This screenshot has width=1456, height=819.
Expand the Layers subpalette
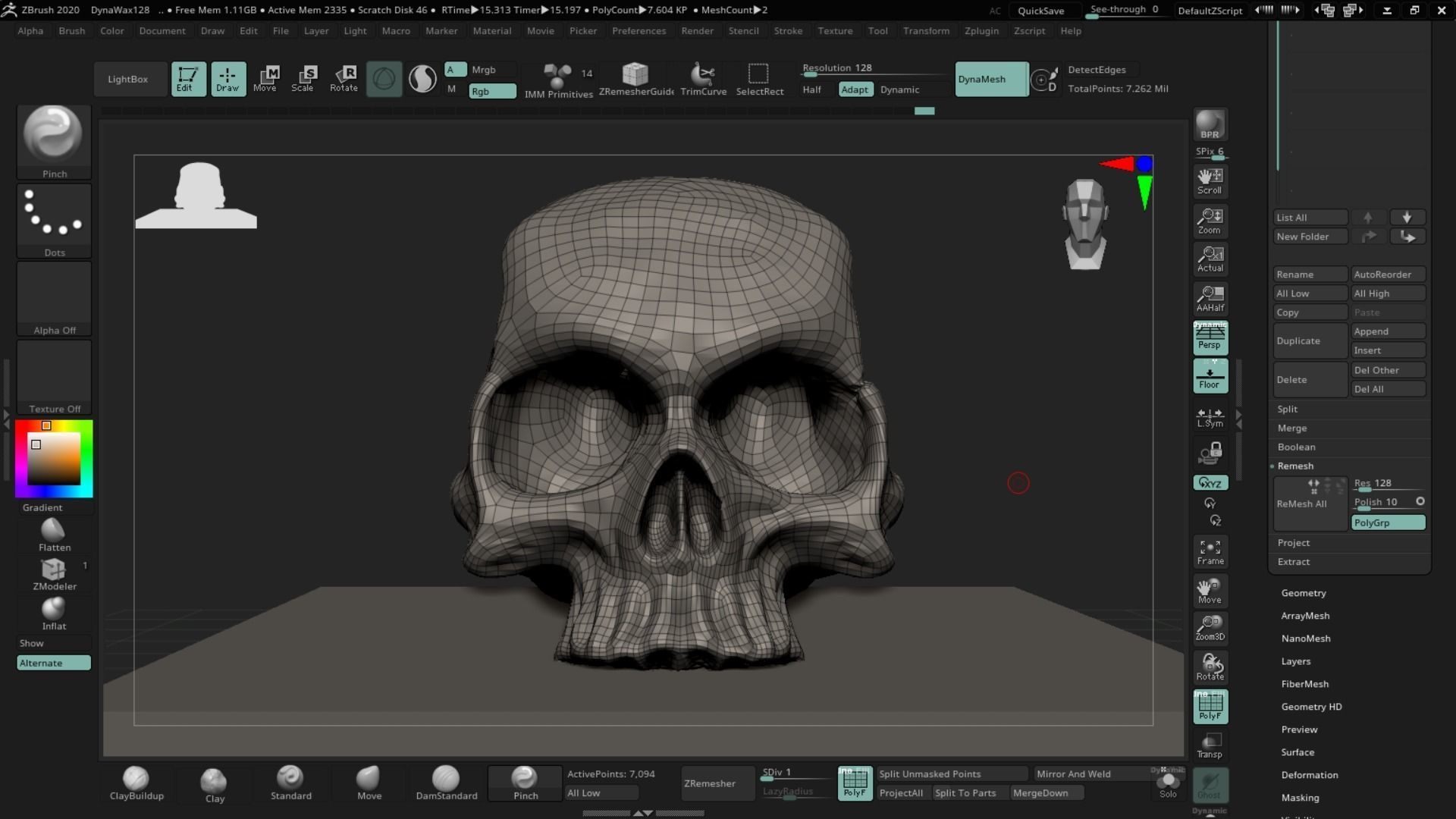pyautogui.click(x=1295, y=661)
